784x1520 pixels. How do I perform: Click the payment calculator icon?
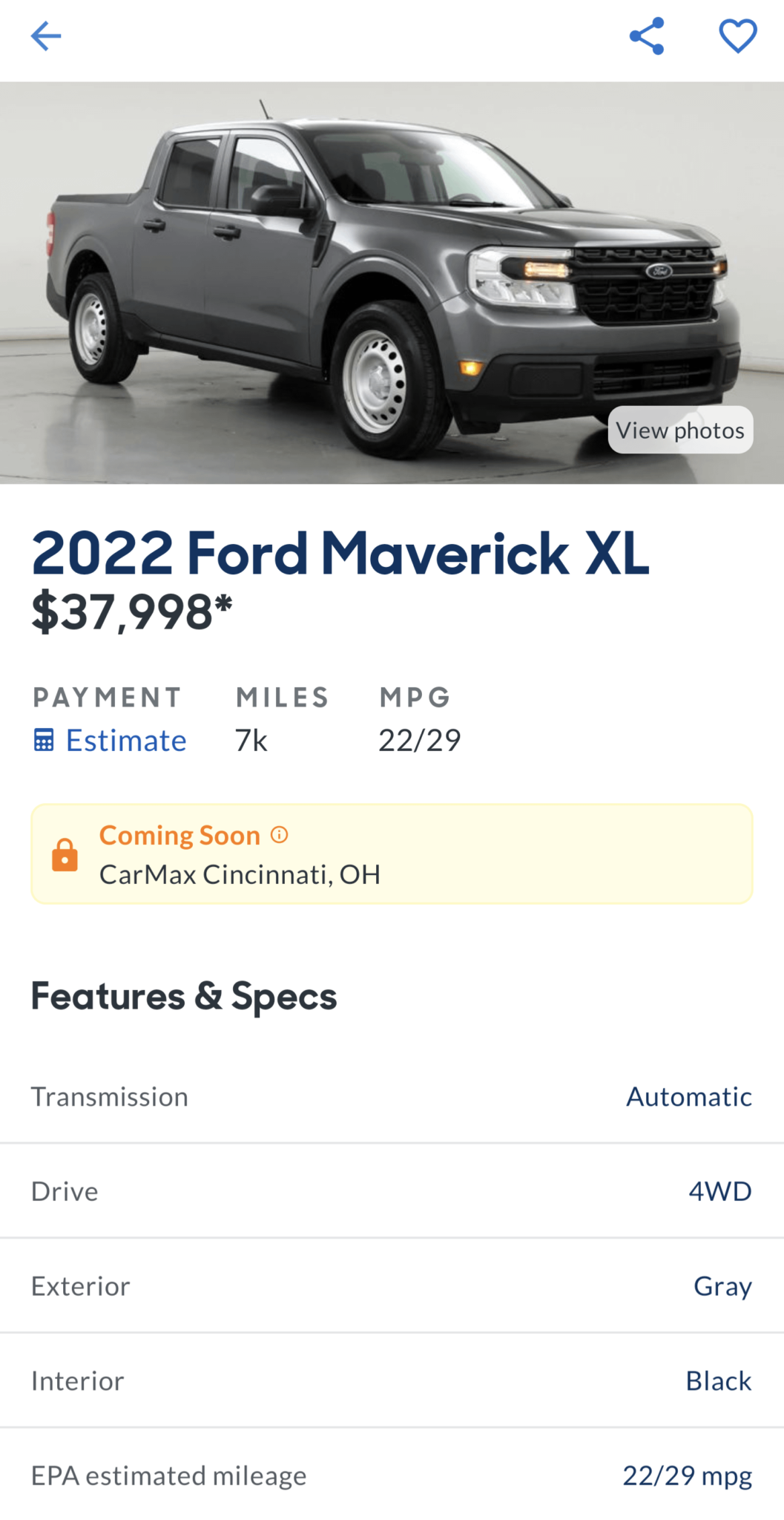pos(44,740)
